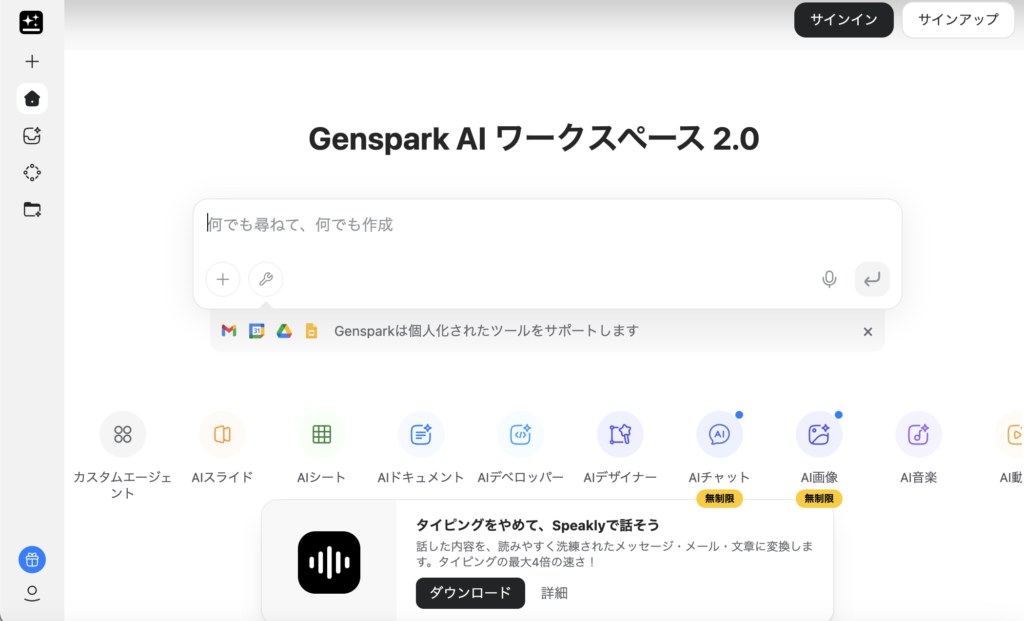Dismiss the personalized tools banner
1024x621 pixels.
pos(867,331)
